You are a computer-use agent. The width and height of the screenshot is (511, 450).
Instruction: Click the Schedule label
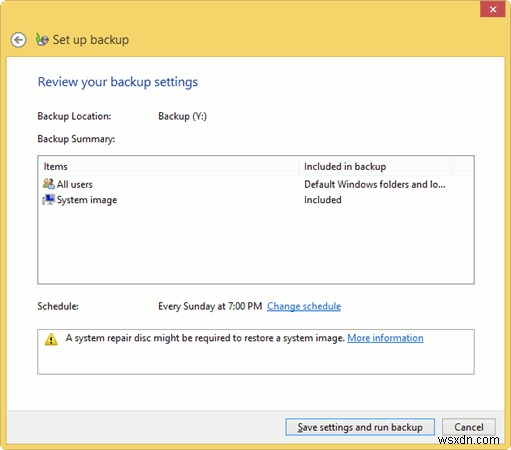[x=58, y=306]
